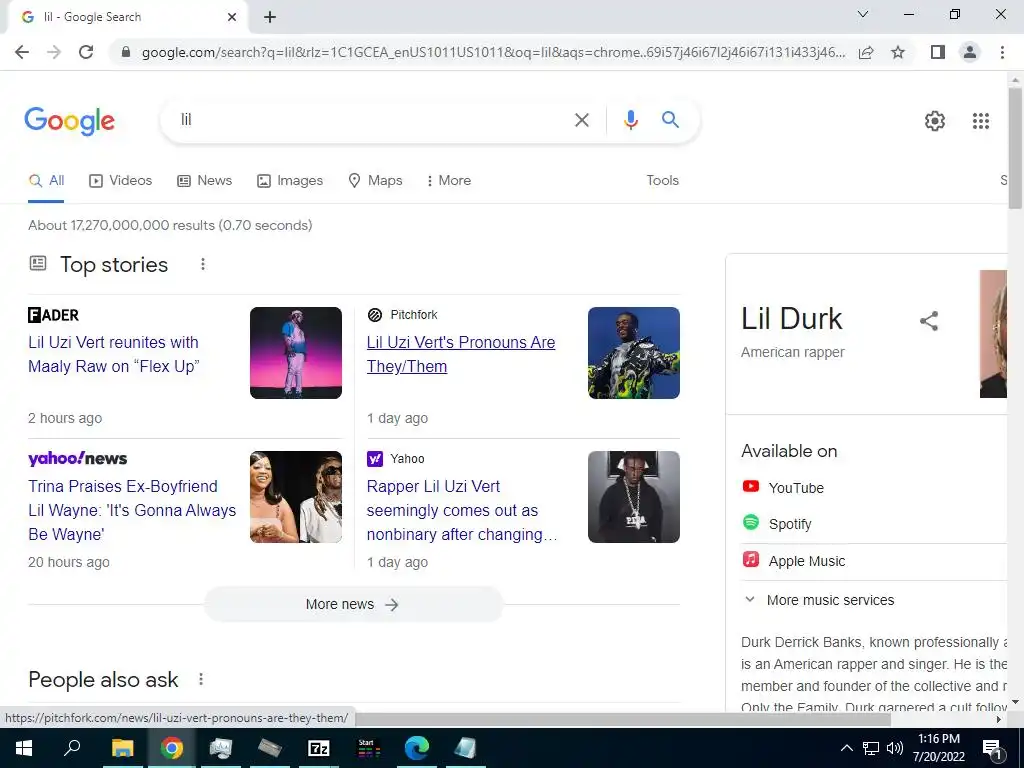Open the tab search chevron in title bar
This screenshot has width=1024, height=768.
(x=862, y=14)
